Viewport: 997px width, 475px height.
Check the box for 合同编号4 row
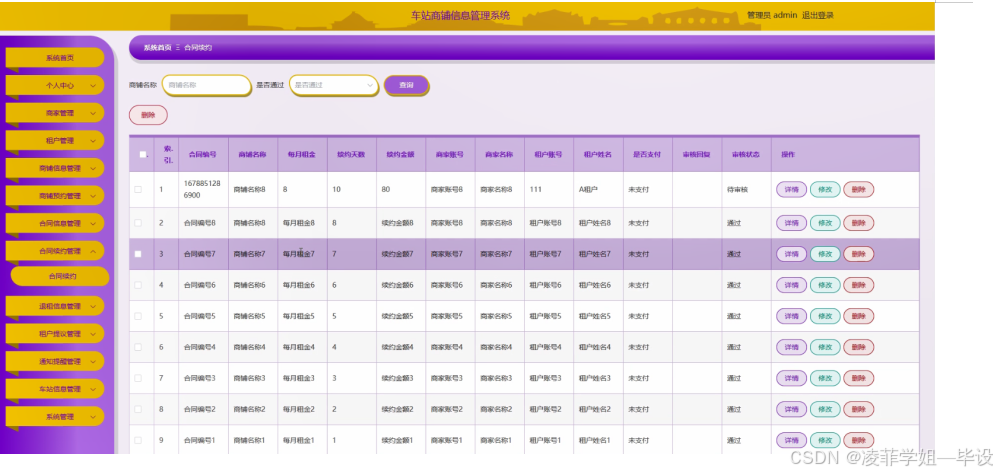(138, 347)
